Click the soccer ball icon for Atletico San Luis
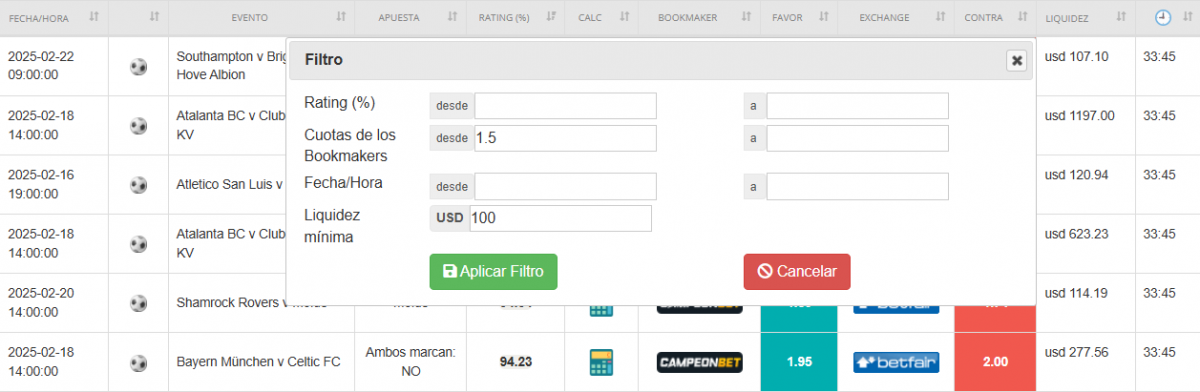1200x392 pixels. [x=138, y=185]
